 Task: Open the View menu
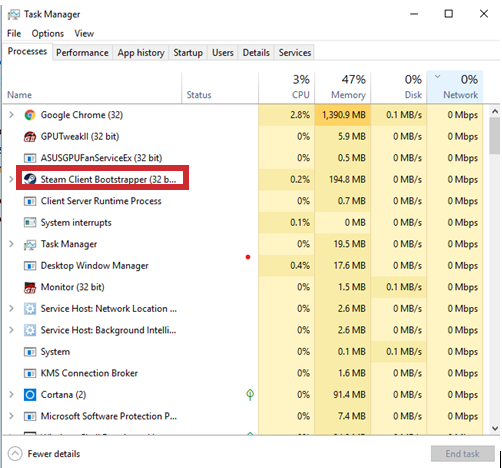pos(84,34)
